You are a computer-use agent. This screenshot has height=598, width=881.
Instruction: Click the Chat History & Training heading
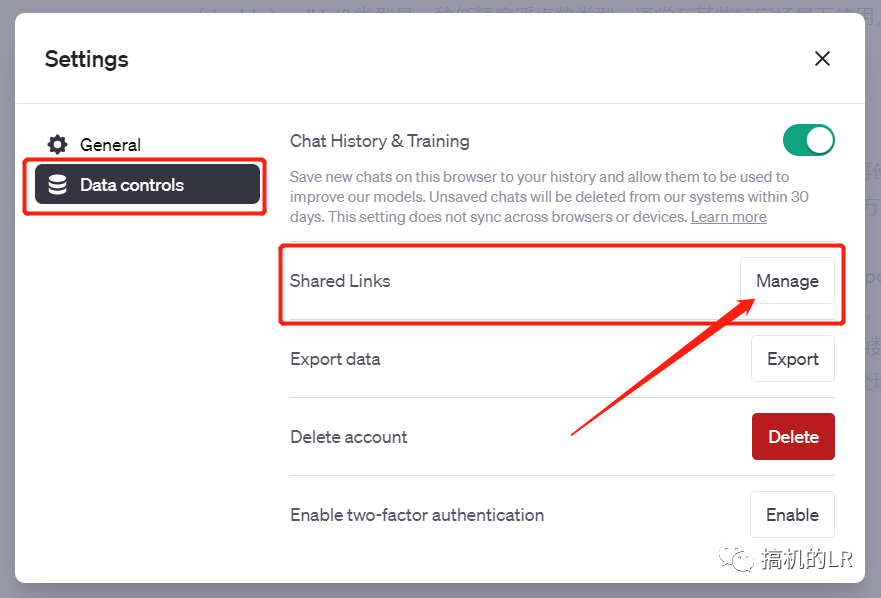coord(380,141)
